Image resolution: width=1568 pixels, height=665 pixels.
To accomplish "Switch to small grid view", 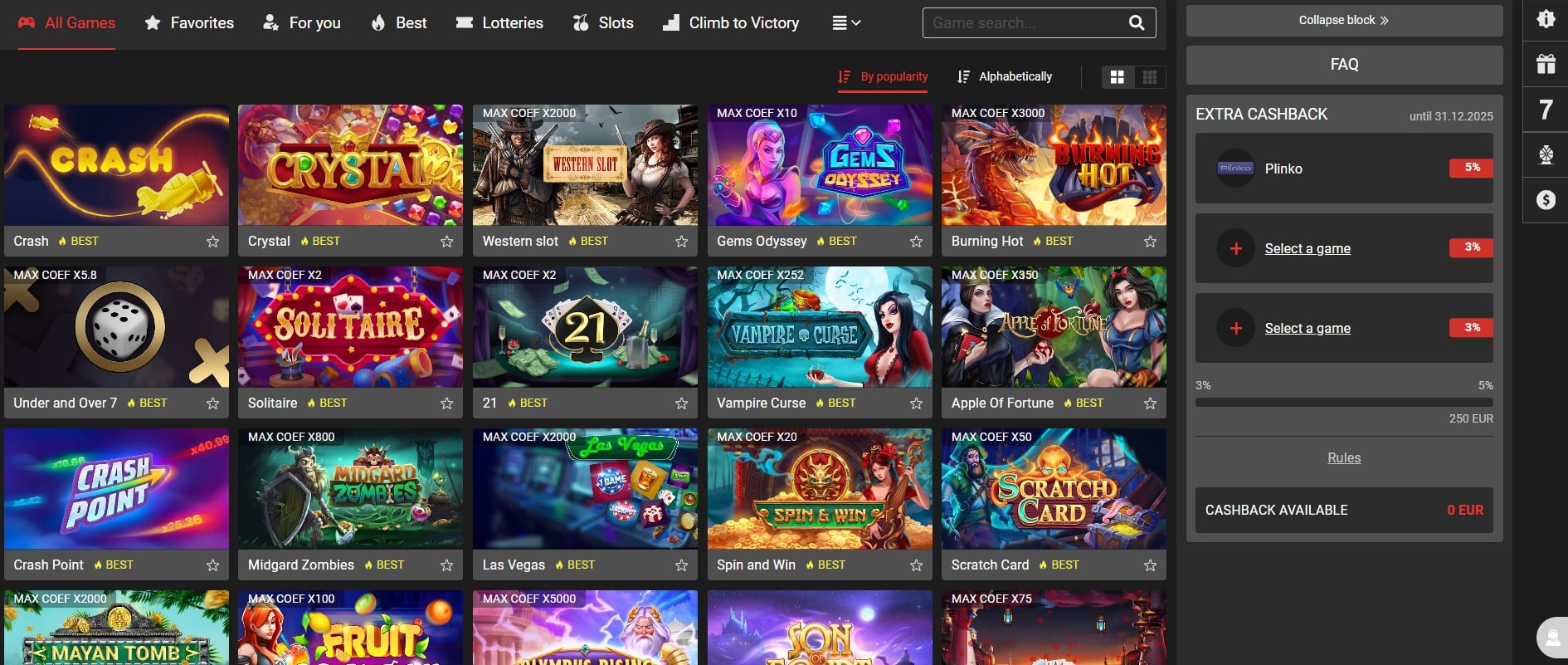I will (1150, 77).
